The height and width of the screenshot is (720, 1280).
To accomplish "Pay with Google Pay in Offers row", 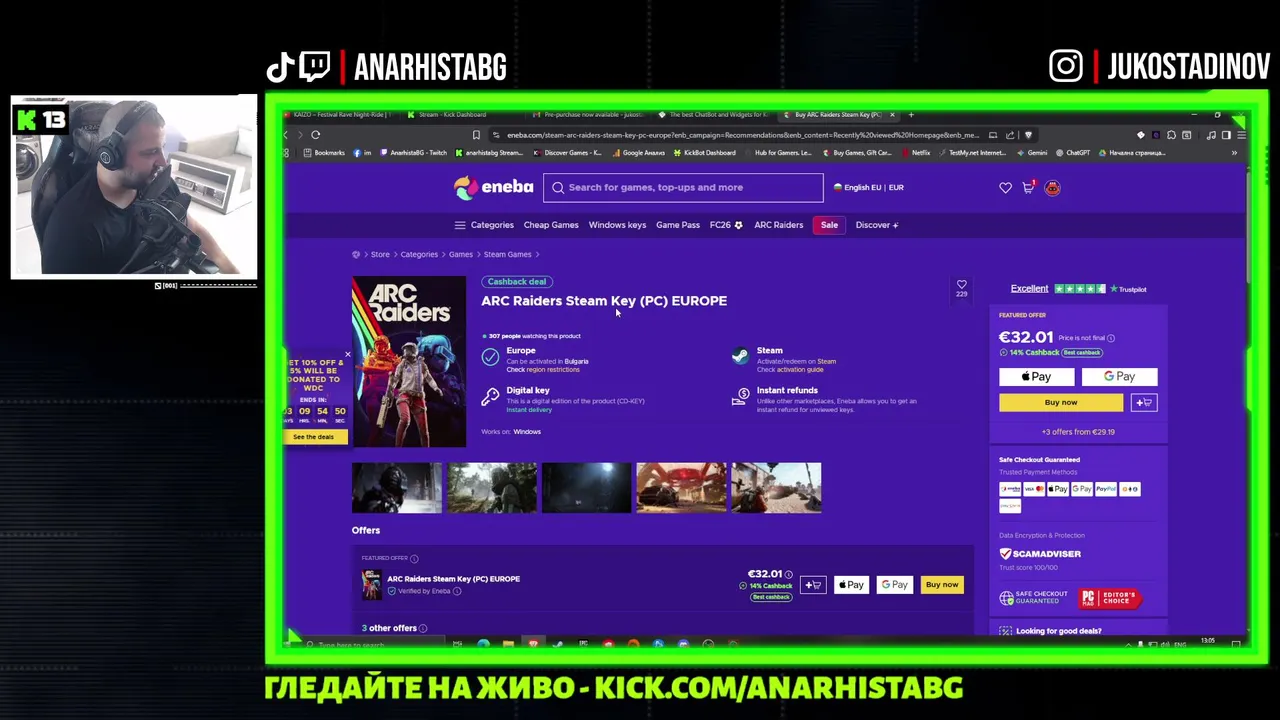I will click(895, 585).
